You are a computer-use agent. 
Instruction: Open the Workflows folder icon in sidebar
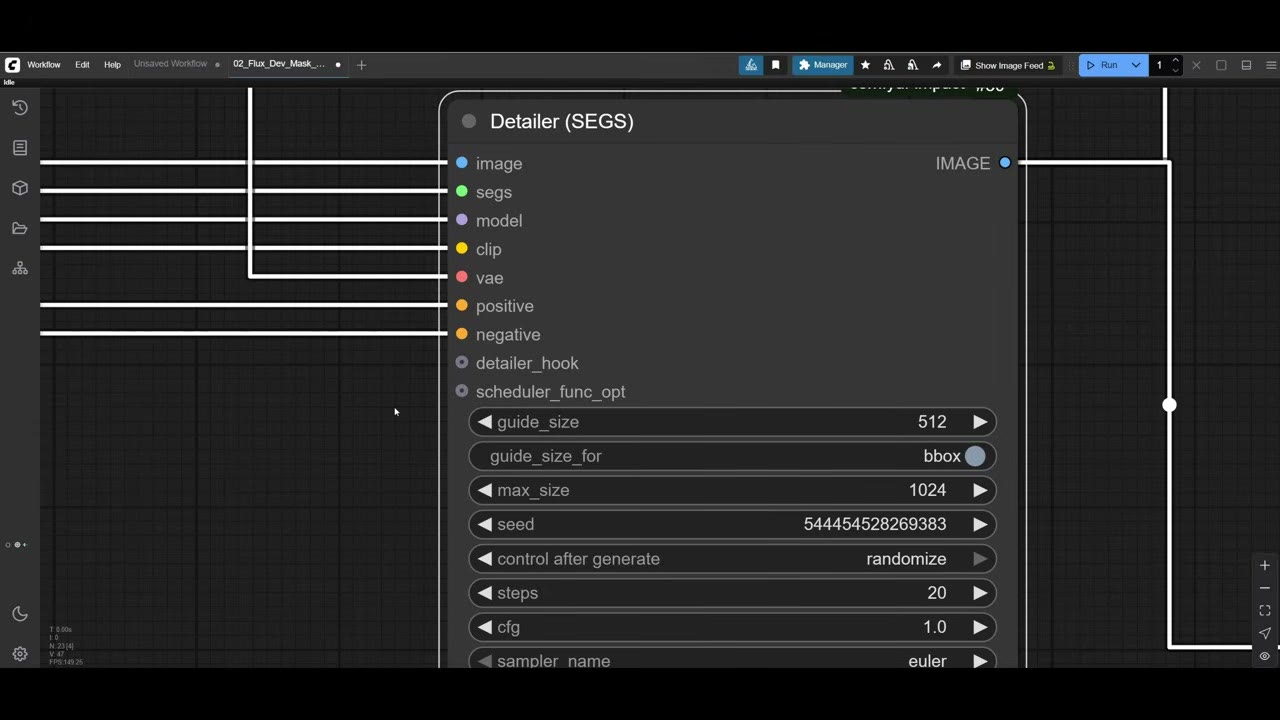click(20, 228)
